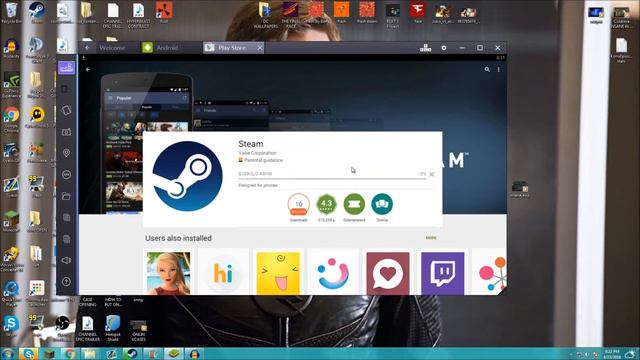Open the Similar apps badge
This screenshot has width=640, height=360.
[x=382, y=204]
